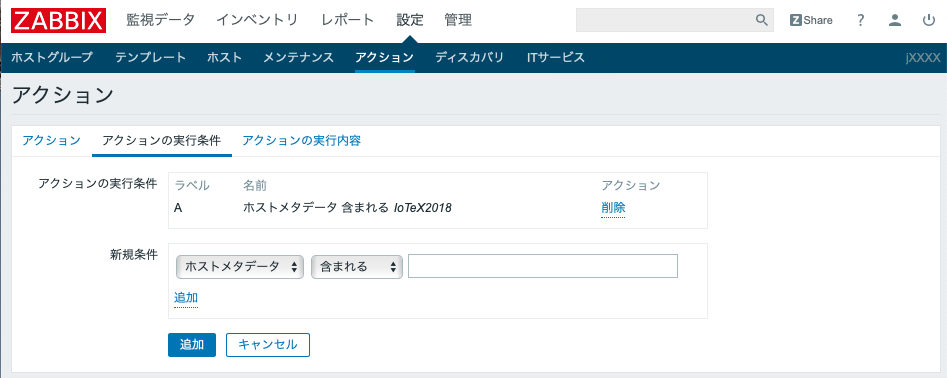This screenshot has width=947, height=378.
Task: Open the インベントリ menu
Action: click(x=257, y=20)
